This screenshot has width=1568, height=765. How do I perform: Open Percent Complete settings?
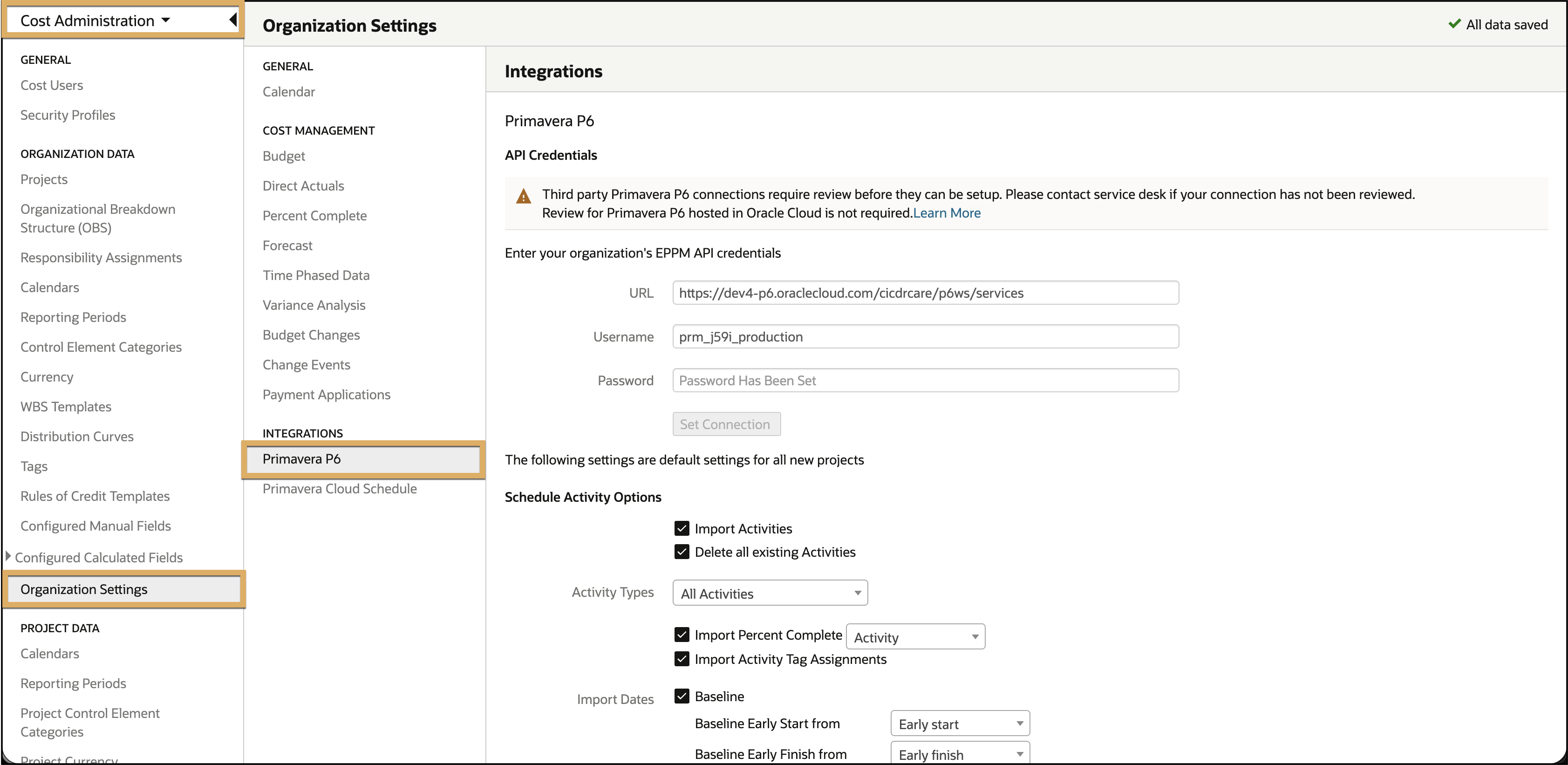315,215
